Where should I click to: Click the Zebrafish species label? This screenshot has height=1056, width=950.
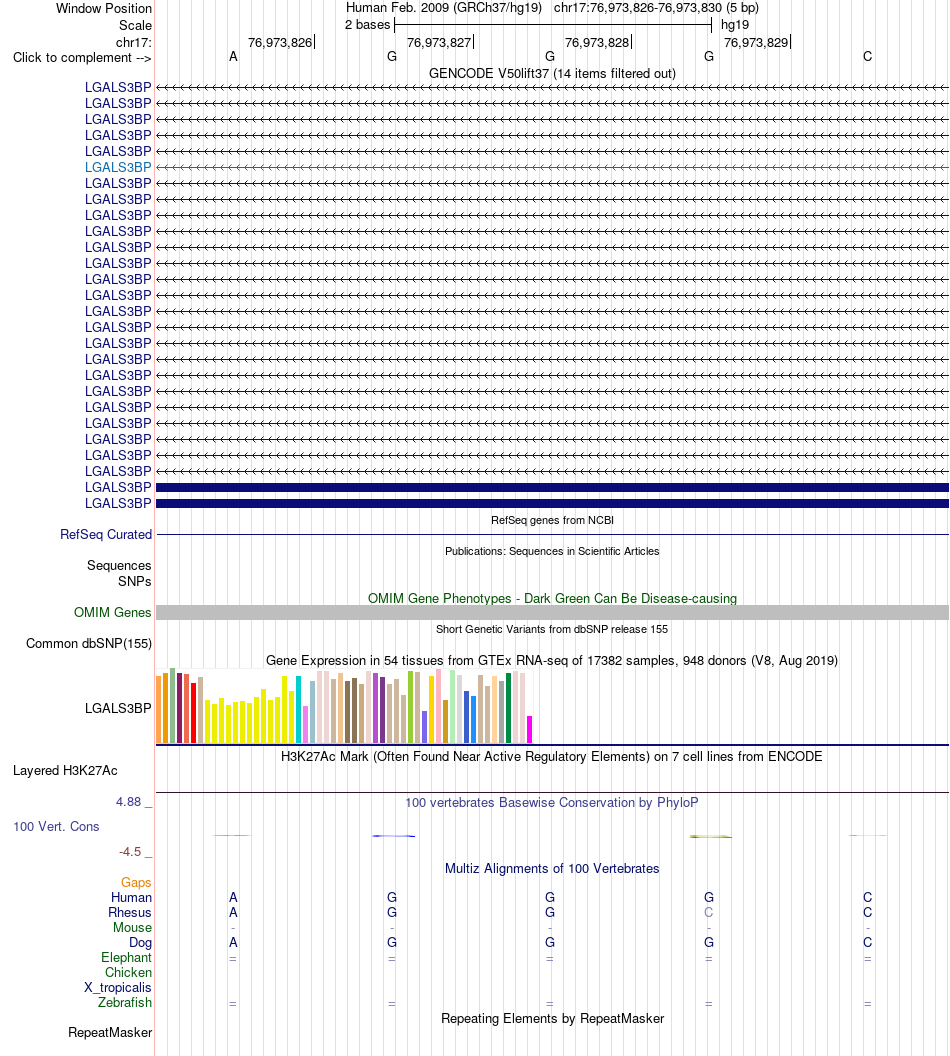pos(125,1002)
